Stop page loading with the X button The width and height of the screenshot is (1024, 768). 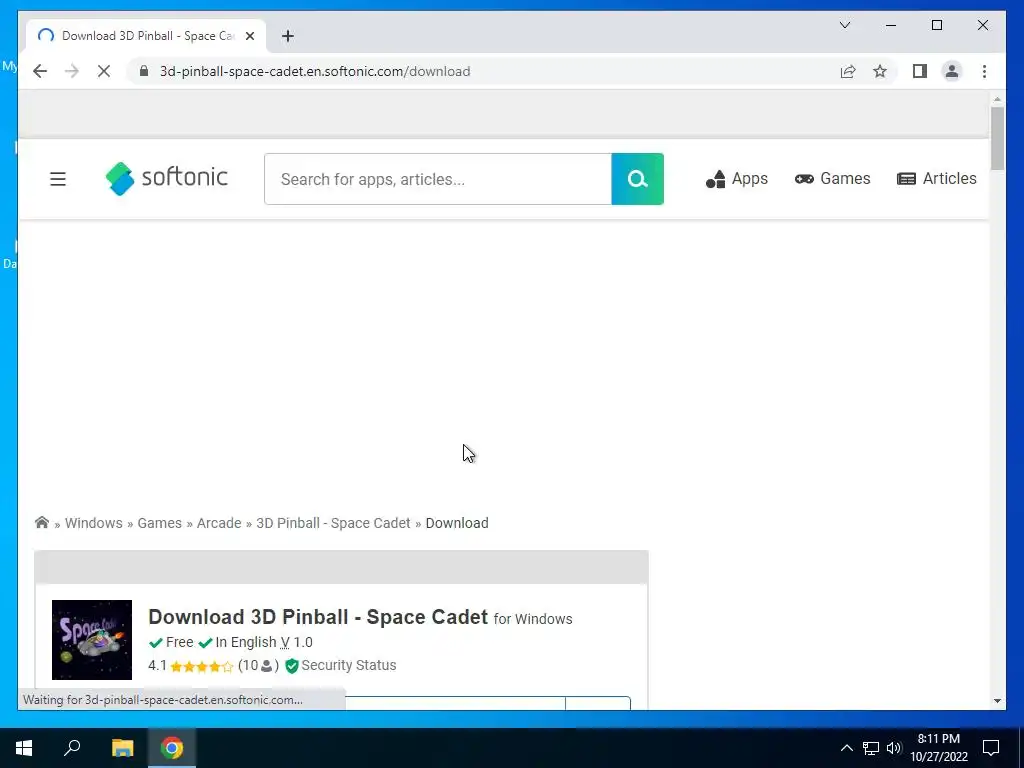point(104,71)
